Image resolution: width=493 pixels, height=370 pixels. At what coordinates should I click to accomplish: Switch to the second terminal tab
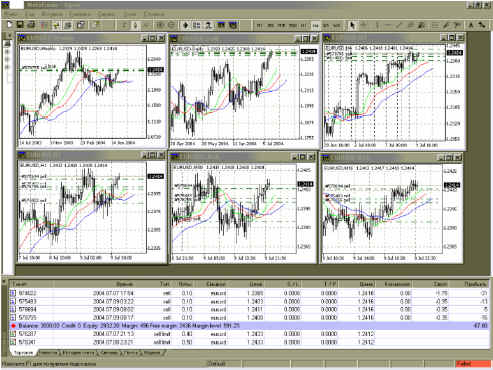(x=48, y=352)
